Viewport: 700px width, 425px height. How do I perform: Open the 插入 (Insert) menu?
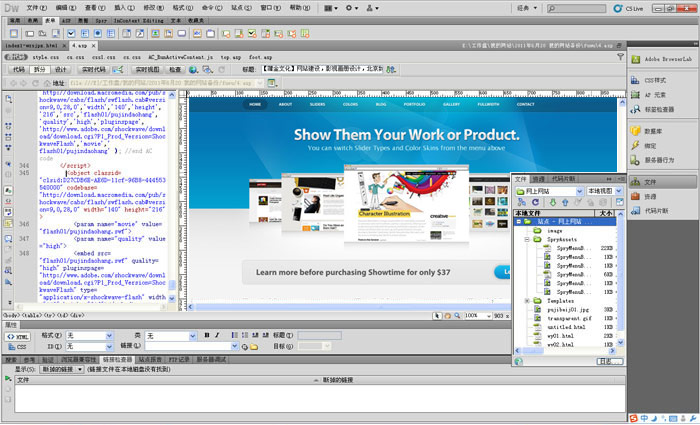[x=124, y=8]
